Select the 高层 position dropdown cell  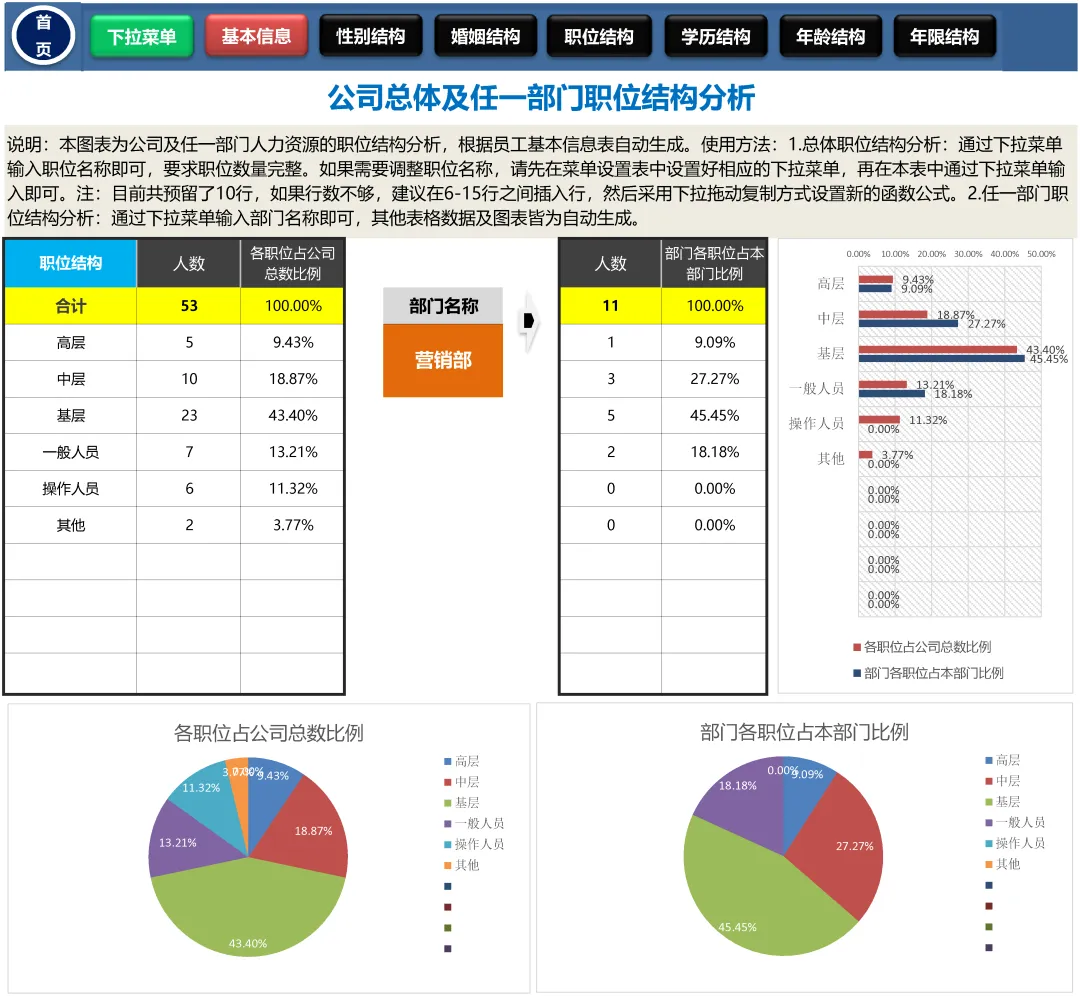[70, 342]
